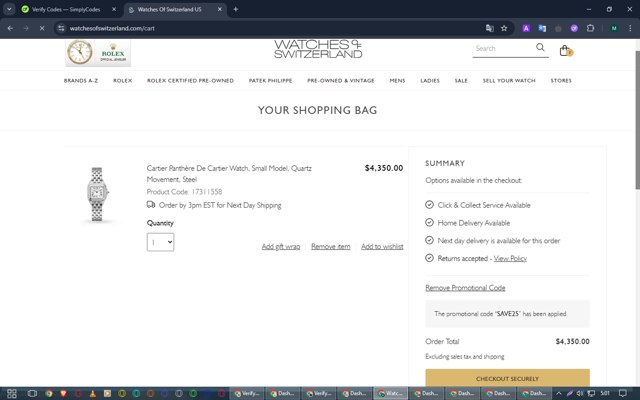Open Chrome extensions puzzle icon
Viewport: 640px width, 400px height.
[x=590, y=28]
